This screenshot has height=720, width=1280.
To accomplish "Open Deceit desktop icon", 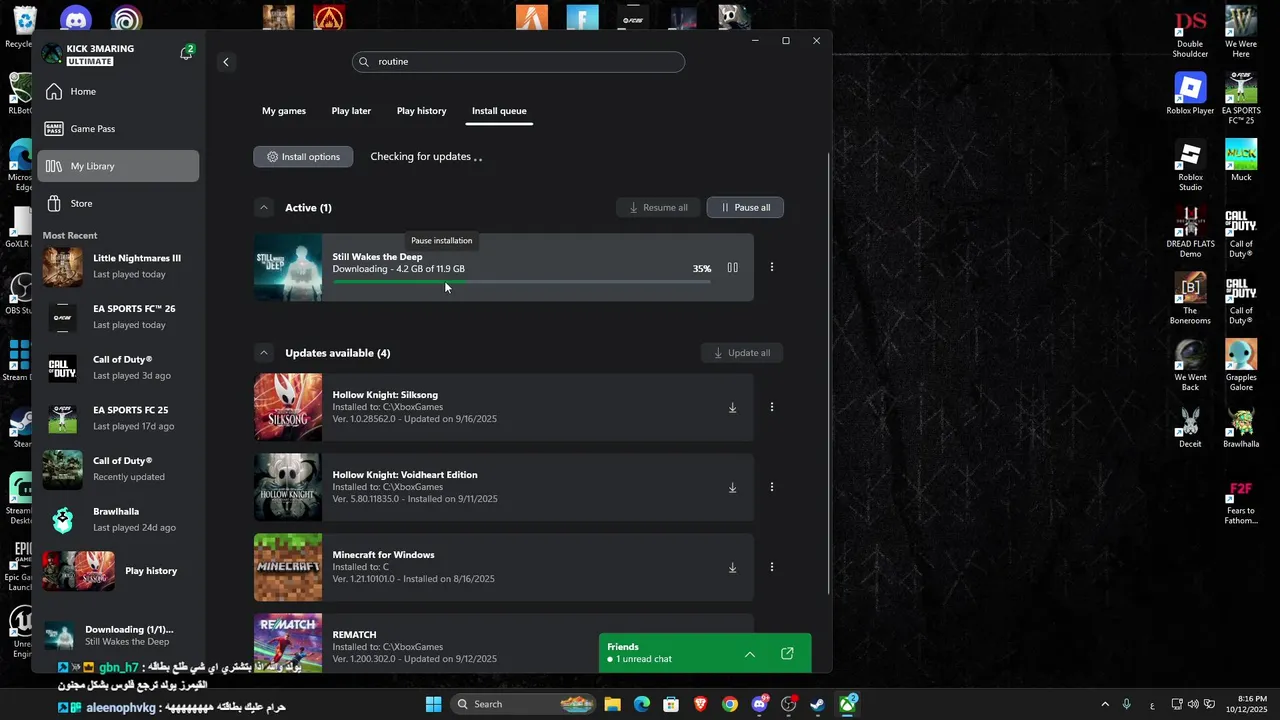I will click(x=1190, y=428).
